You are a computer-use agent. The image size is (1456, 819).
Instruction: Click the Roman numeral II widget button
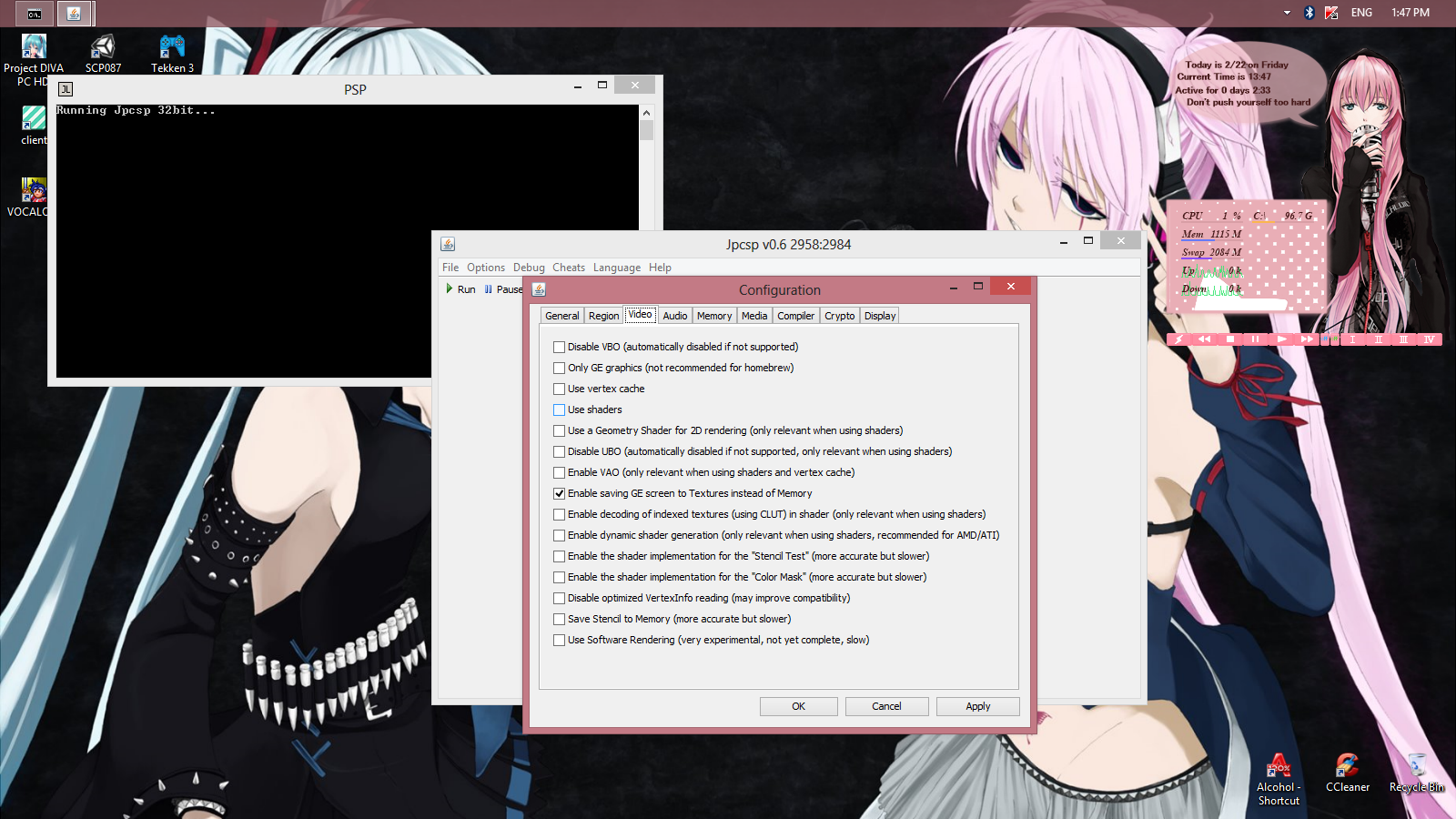pyautogui.click(x=1378, y=339)
